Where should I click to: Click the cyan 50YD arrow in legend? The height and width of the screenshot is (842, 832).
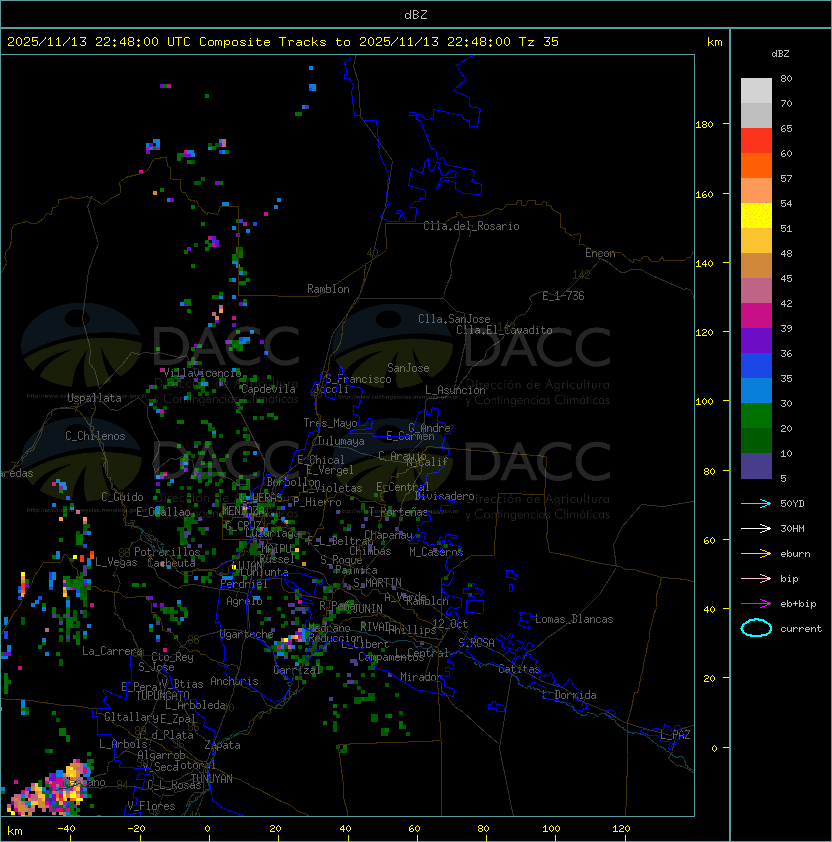click(756, 503)
